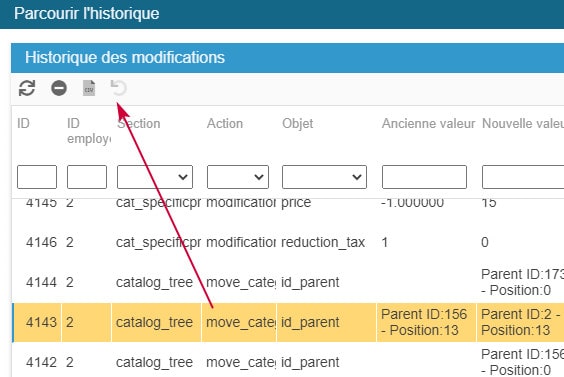The height and width of the screenshot is (377, 564).
Task: Click the undo arrow icon in toolbar
Action: point(119,88)
